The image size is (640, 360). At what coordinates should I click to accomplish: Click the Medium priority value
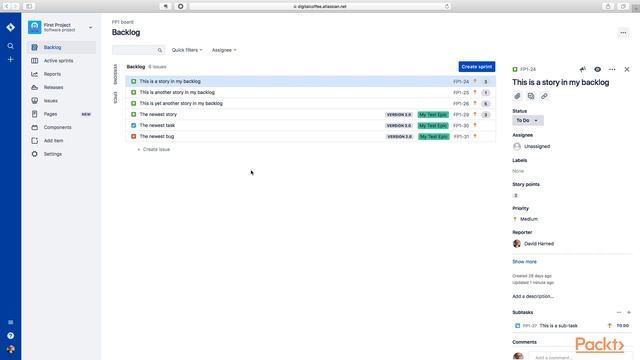[525, 219]
